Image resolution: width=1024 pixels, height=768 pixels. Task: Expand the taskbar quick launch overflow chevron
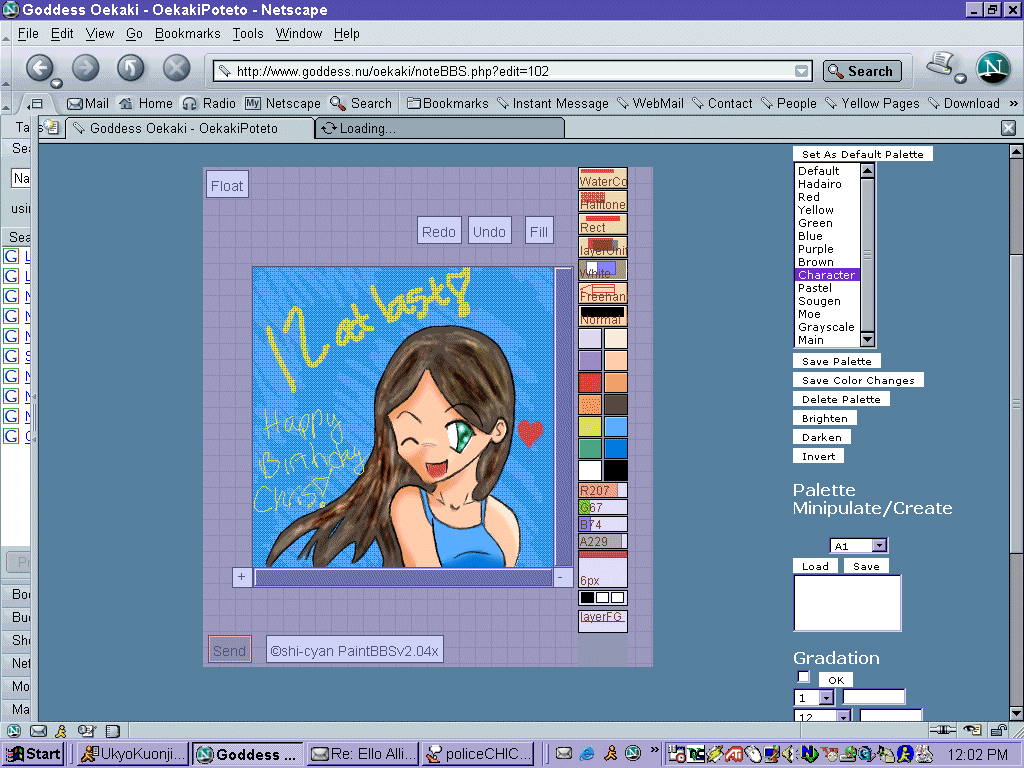coord(653,750)
